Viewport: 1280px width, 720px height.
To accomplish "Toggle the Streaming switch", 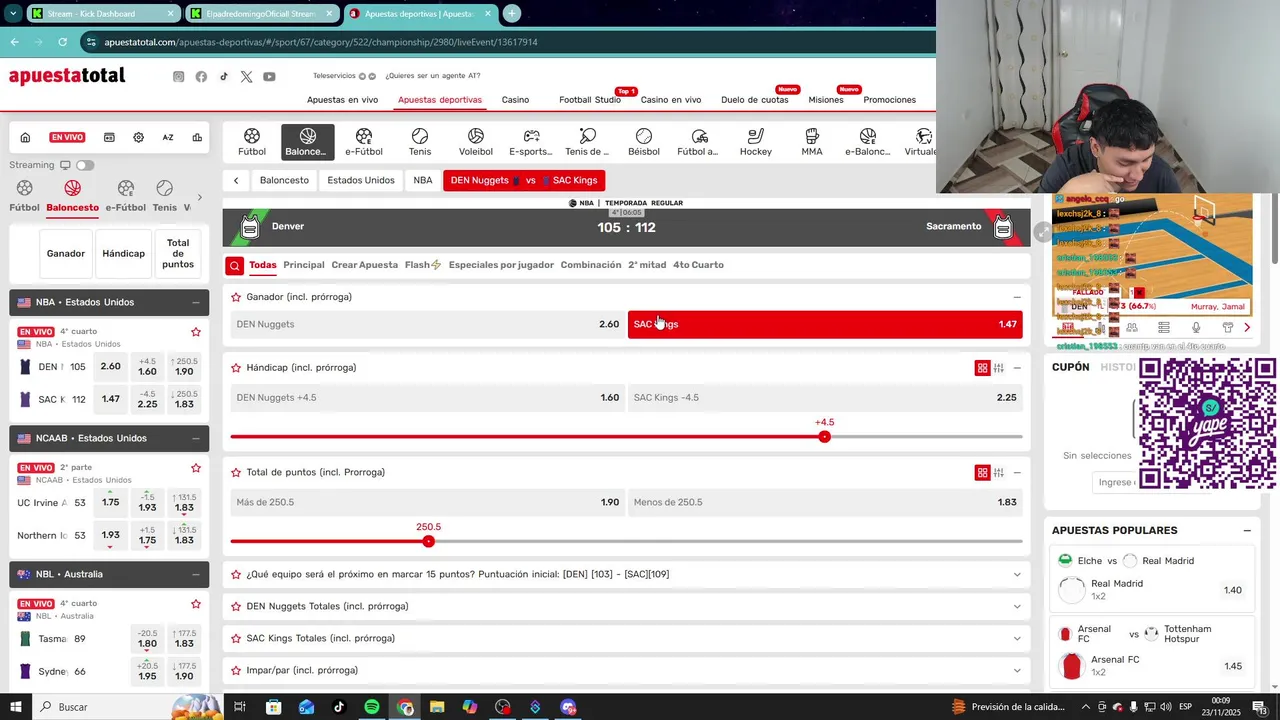I will click(85, 165).
